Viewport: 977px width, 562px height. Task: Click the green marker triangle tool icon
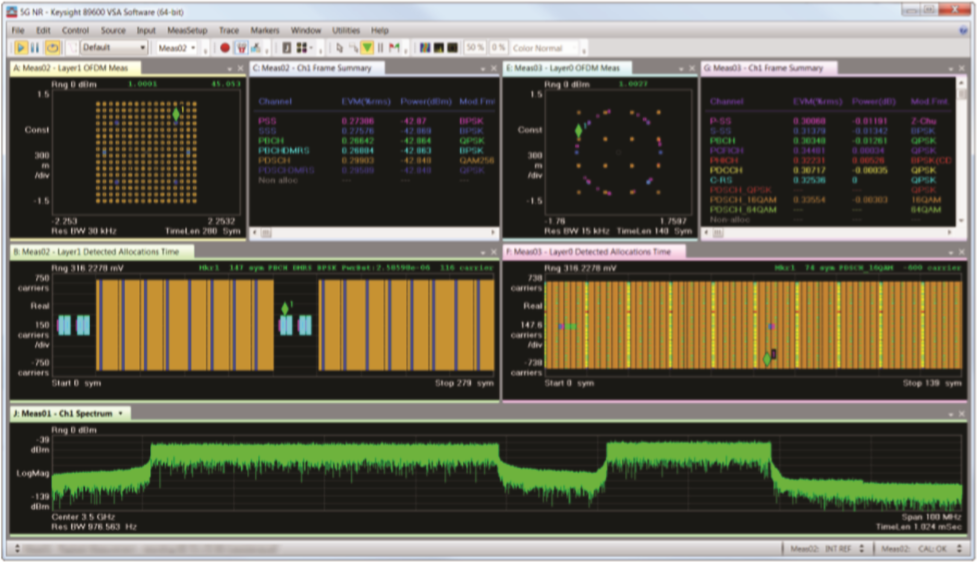[367, 47]
